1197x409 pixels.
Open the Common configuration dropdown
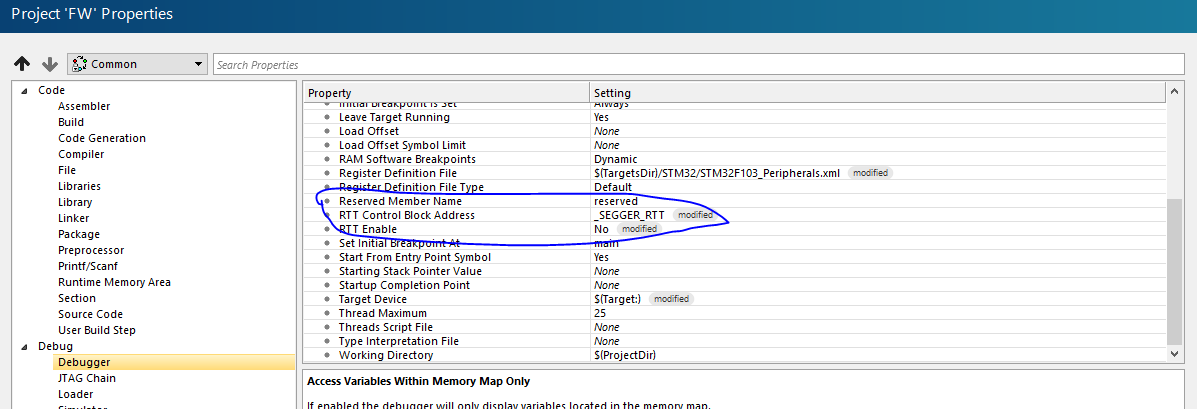tap(137, 64)
